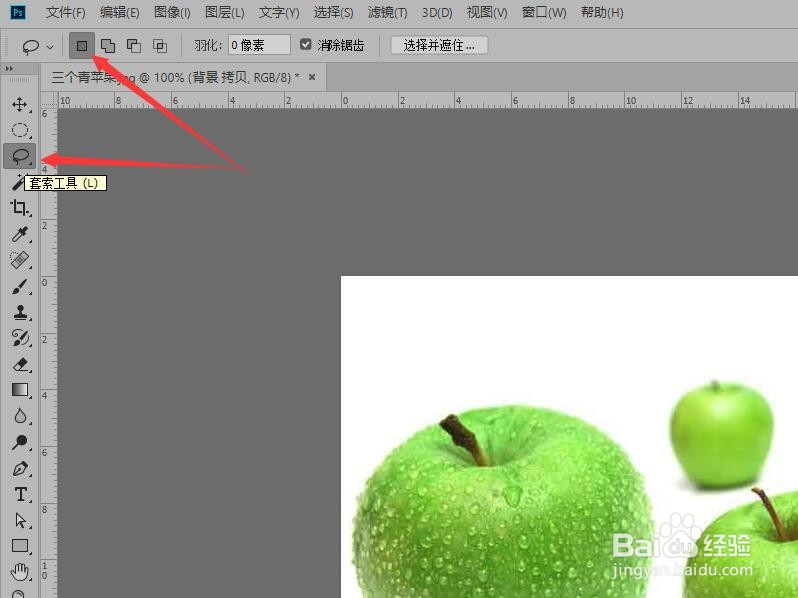
Task: Choose New Selection mode button
Action: 81,46
